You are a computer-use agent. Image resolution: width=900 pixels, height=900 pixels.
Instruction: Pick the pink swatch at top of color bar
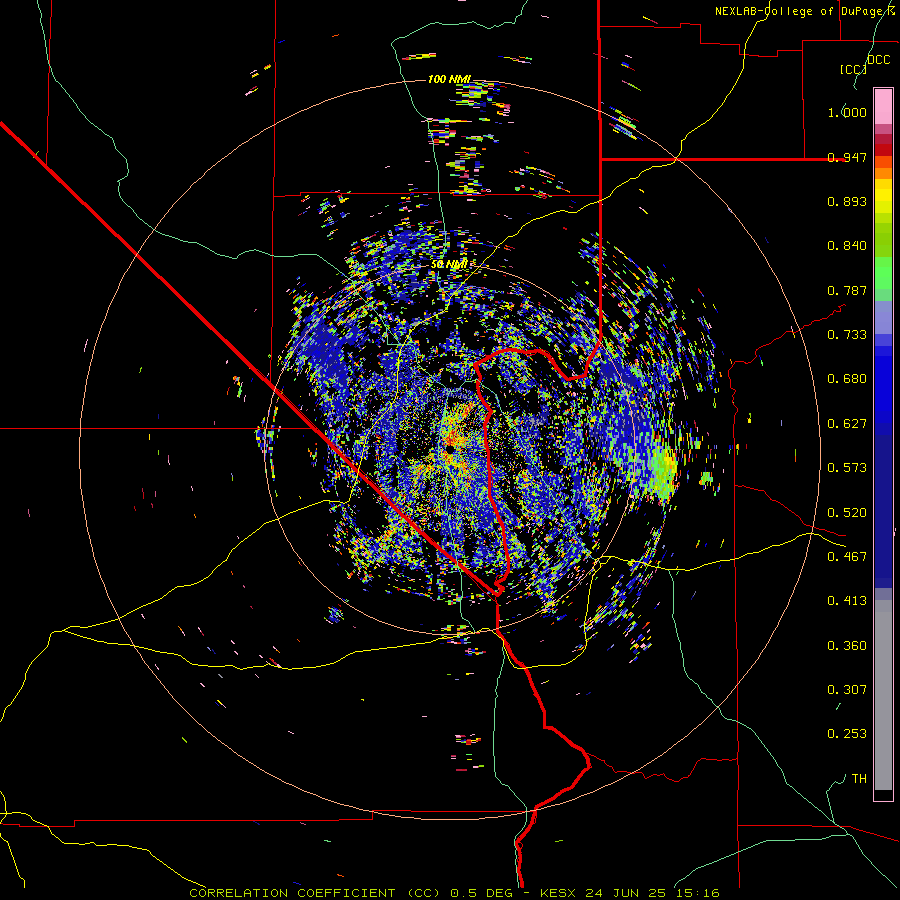point(883,107)
